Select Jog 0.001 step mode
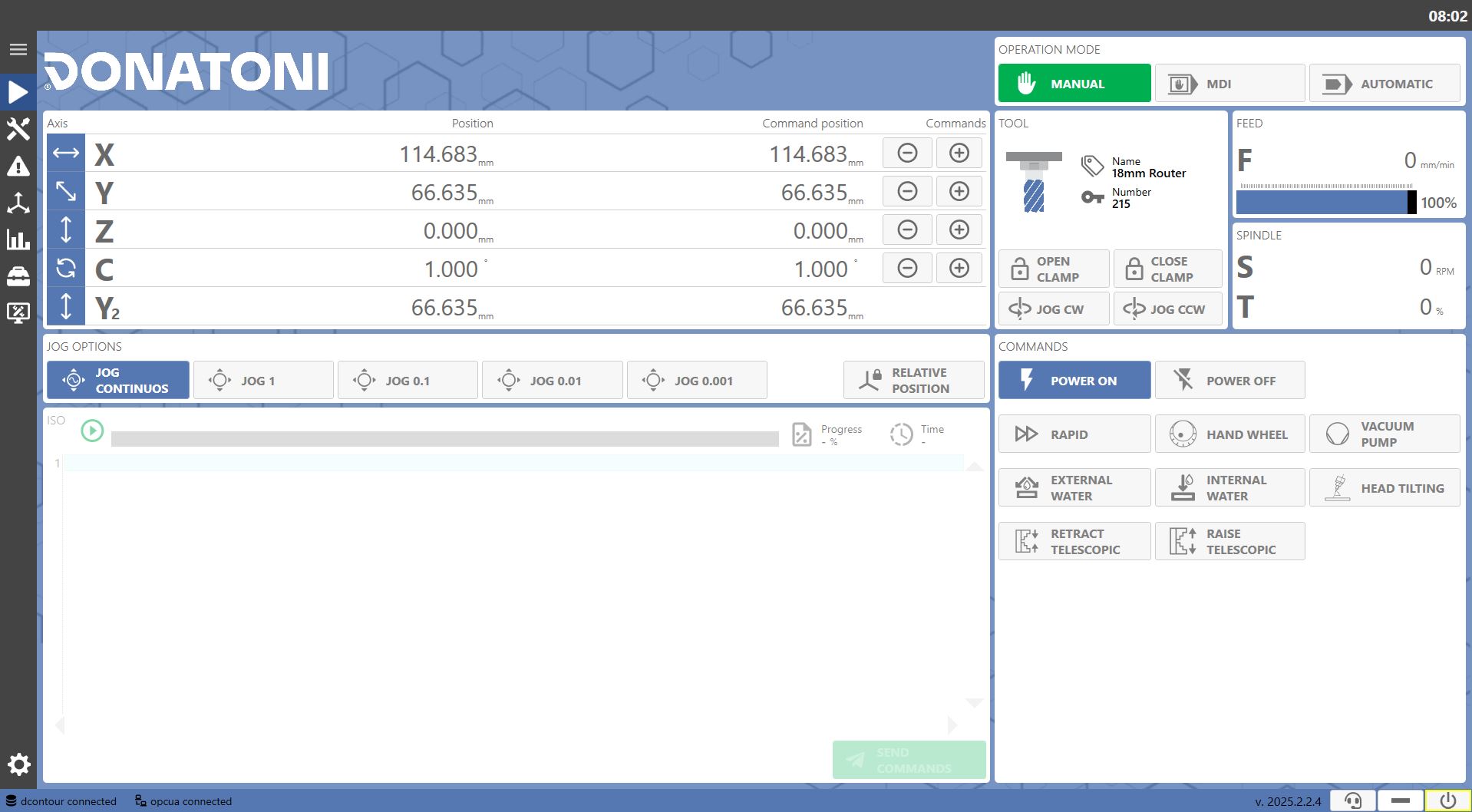The width and height of the screenshot is (1472, 812). (697, 380)
